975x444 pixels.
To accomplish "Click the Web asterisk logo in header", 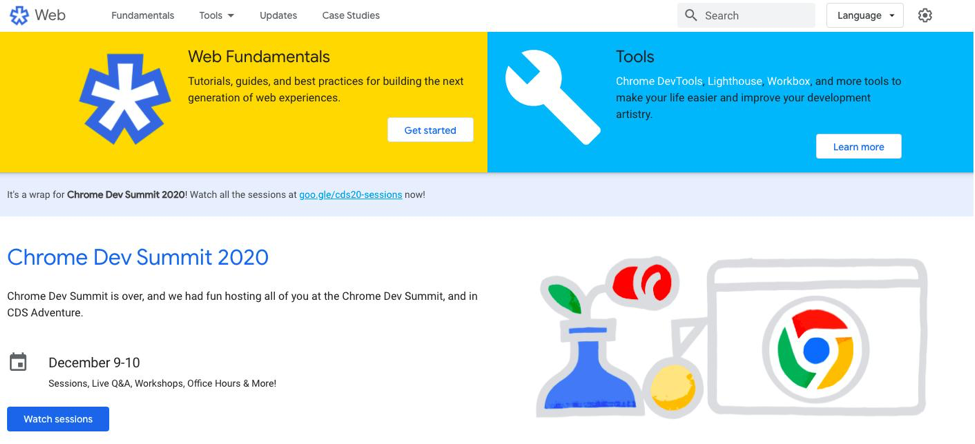I will point(19,16).
